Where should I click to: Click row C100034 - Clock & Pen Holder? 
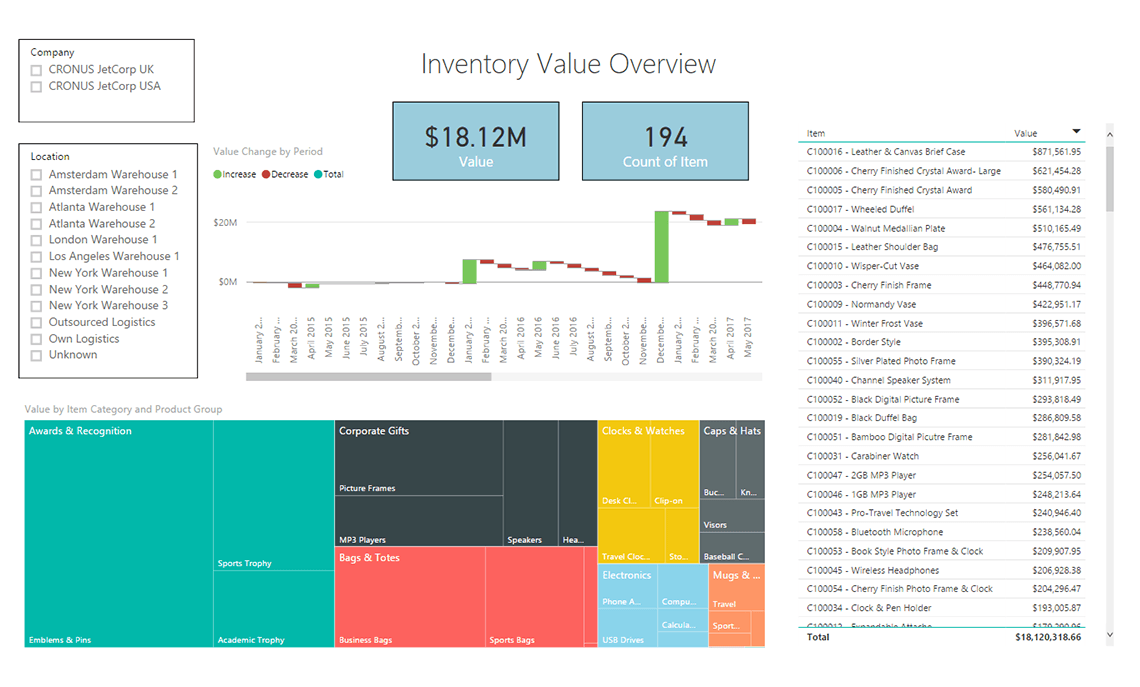click(944, 608)
